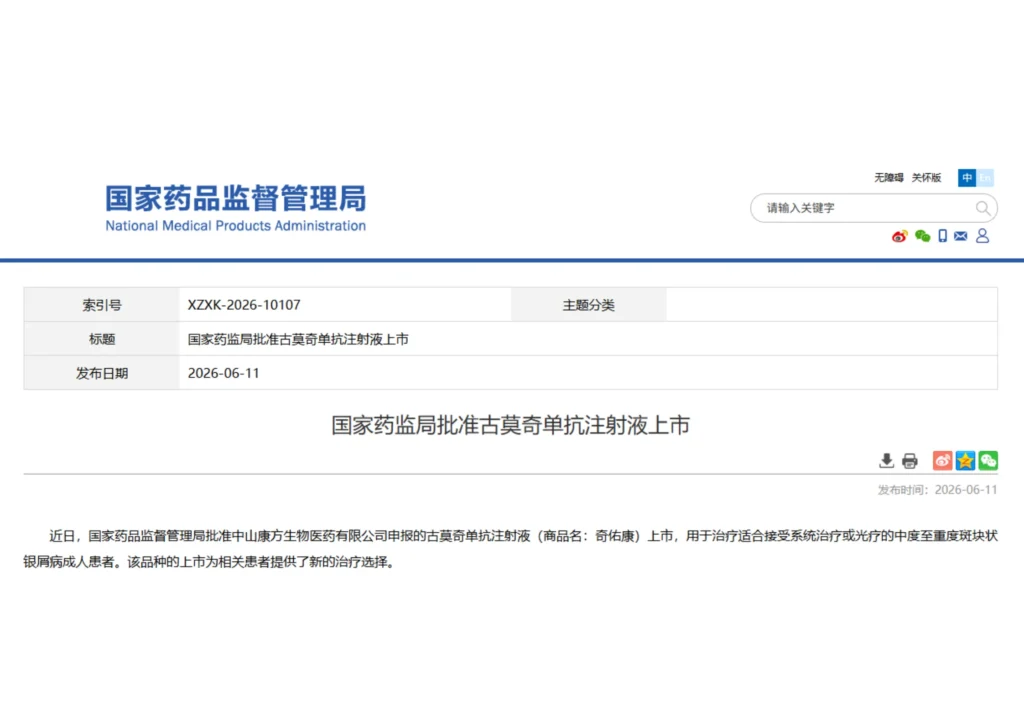Open the user account icon
Screen dimensions: 1024x724
(x=982, y=236)
